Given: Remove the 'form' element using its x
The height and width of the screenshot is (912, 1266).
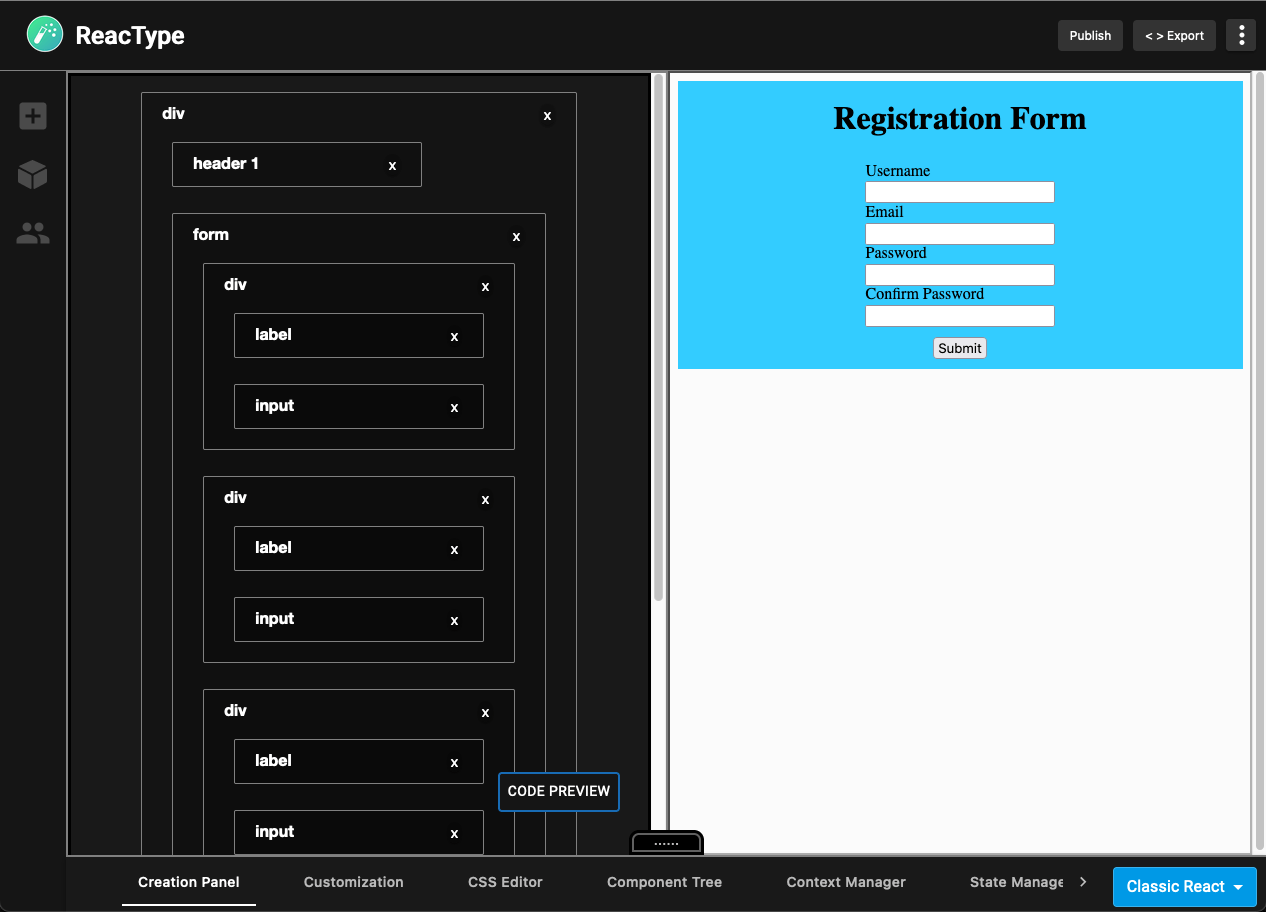Looking at the screenshot, I should point(516,237).
